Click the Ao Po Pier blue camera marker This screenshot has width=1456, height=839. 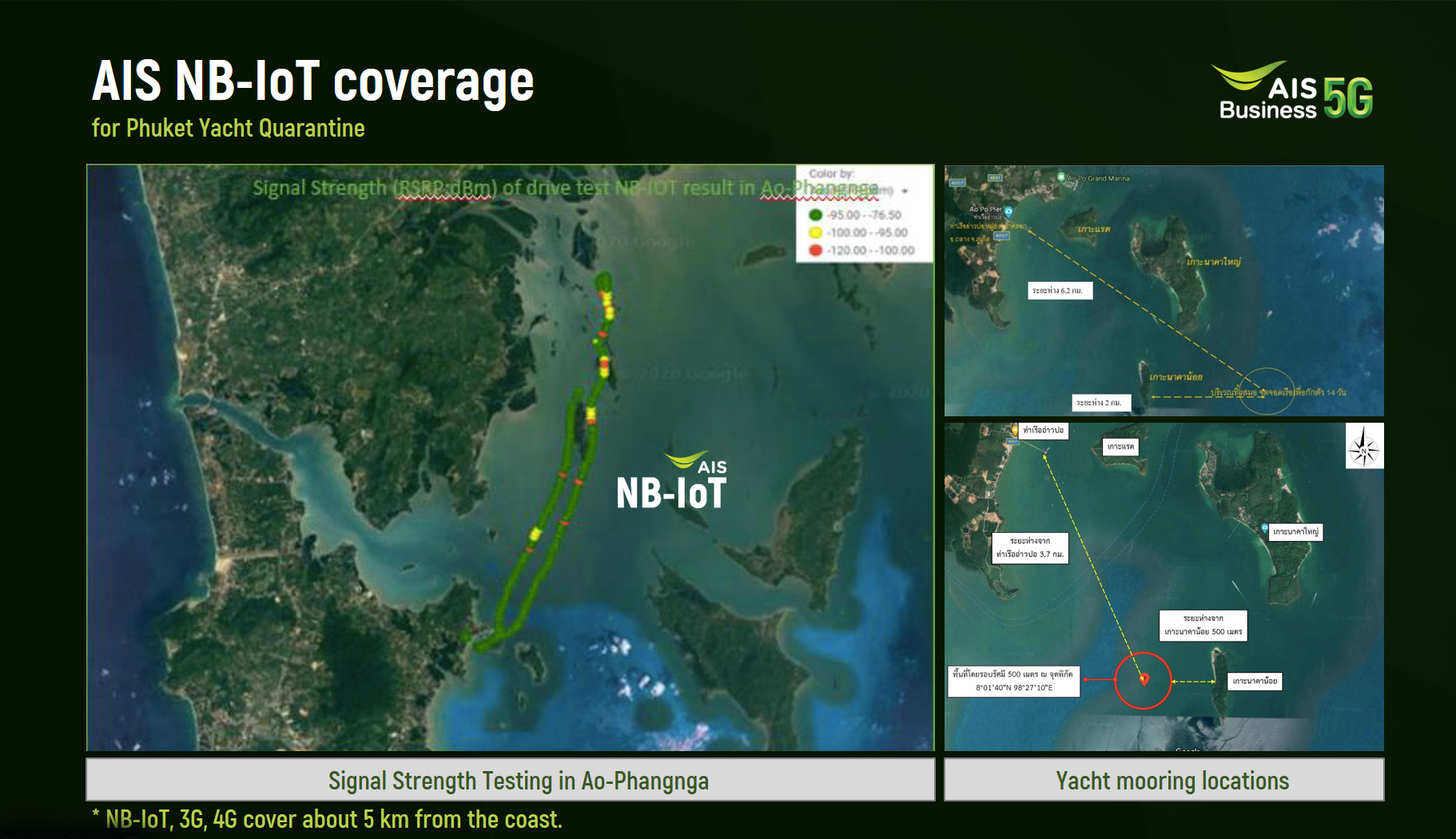(x=1008, y=212)
